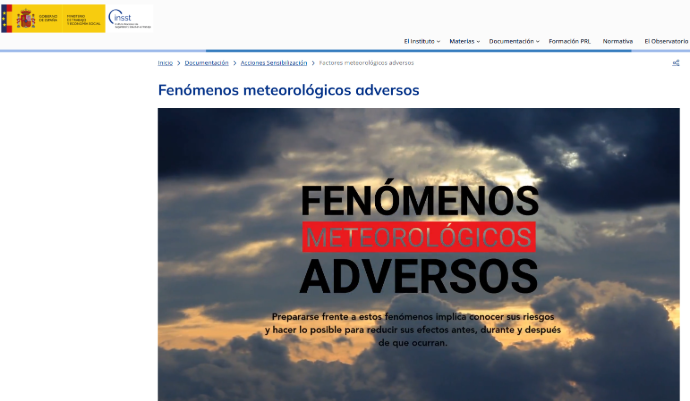
Task: Go to Inicio breadcrumb link
Action: 165,63
